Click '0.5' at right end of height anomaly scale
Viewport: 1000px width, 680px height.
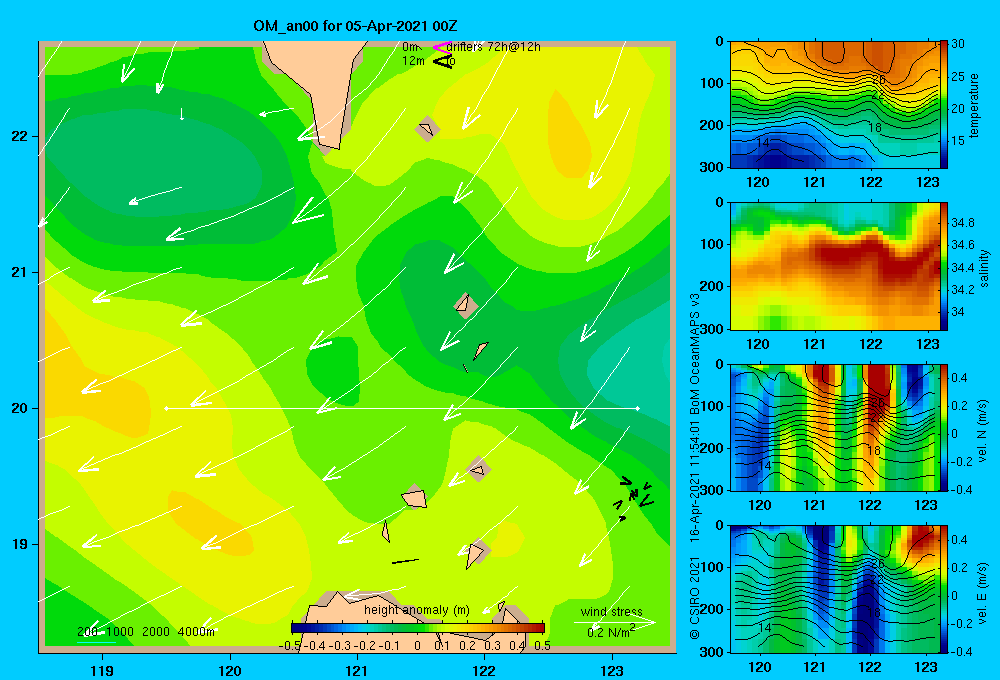[543, 646]
